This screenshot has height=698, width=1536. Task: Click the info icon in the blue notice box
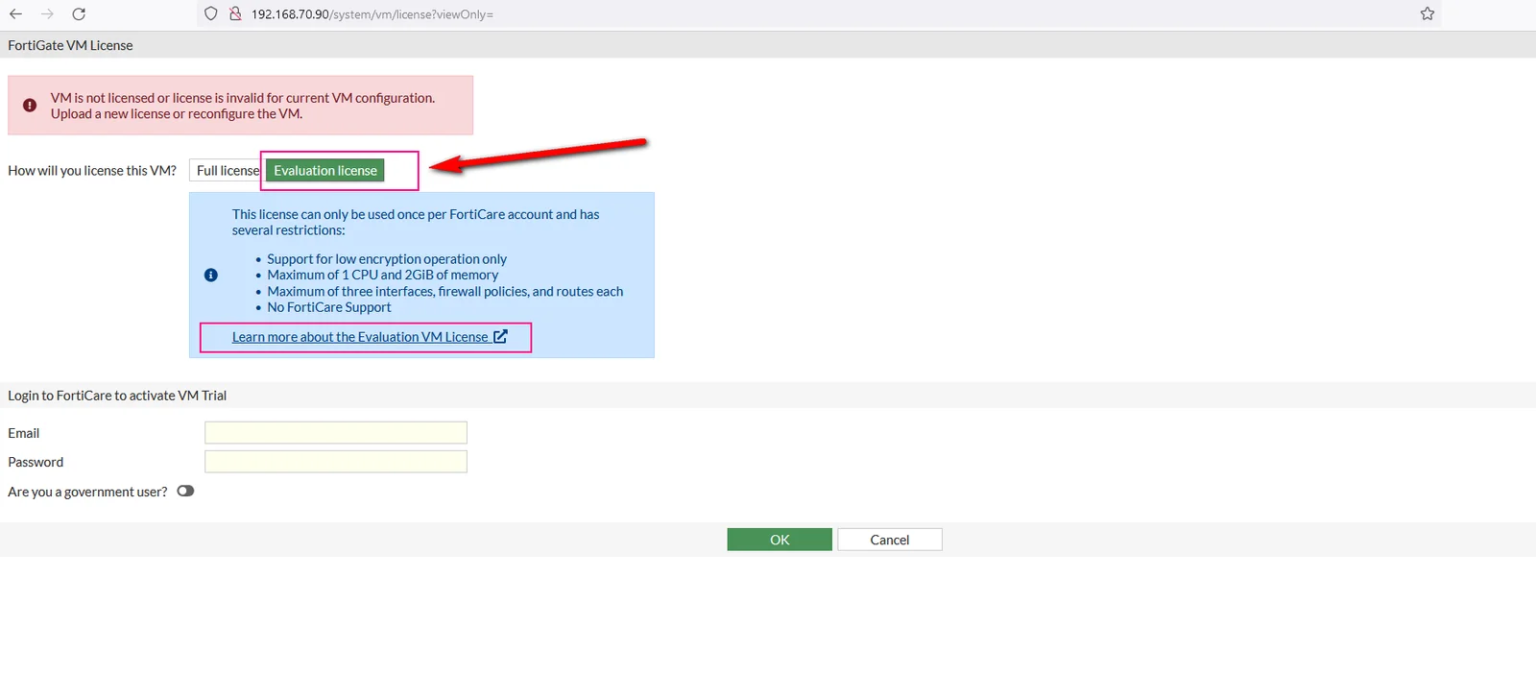211,274
